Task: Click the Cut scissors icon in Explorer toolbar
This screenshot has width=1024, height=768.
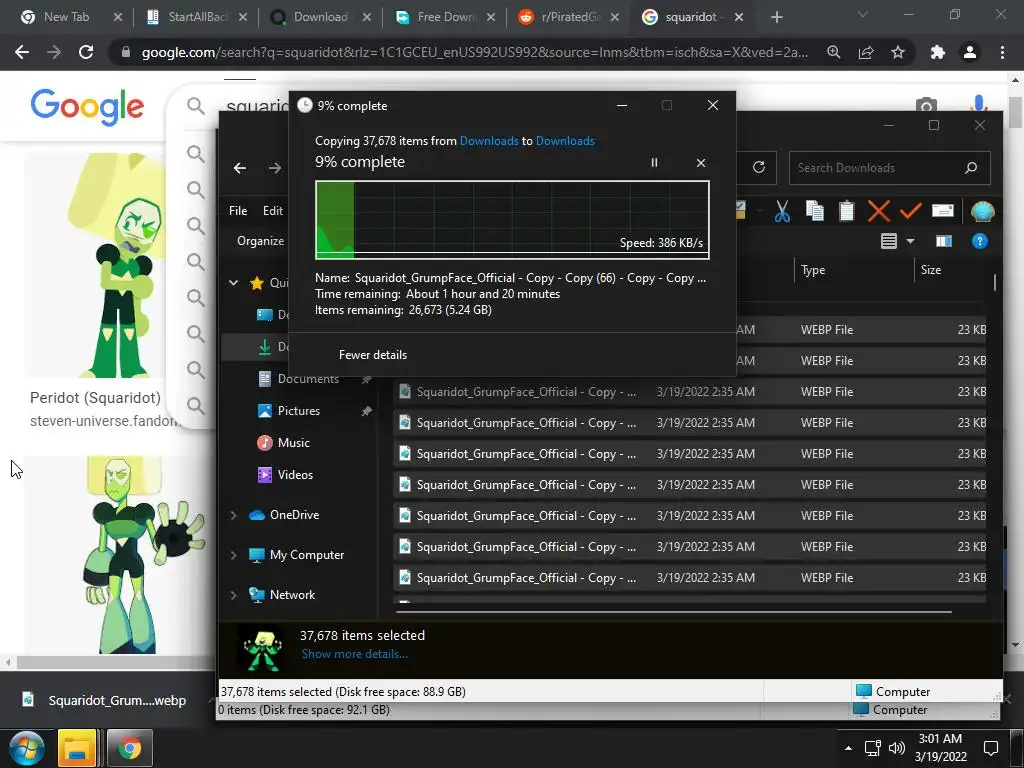Action: (782, 211)
